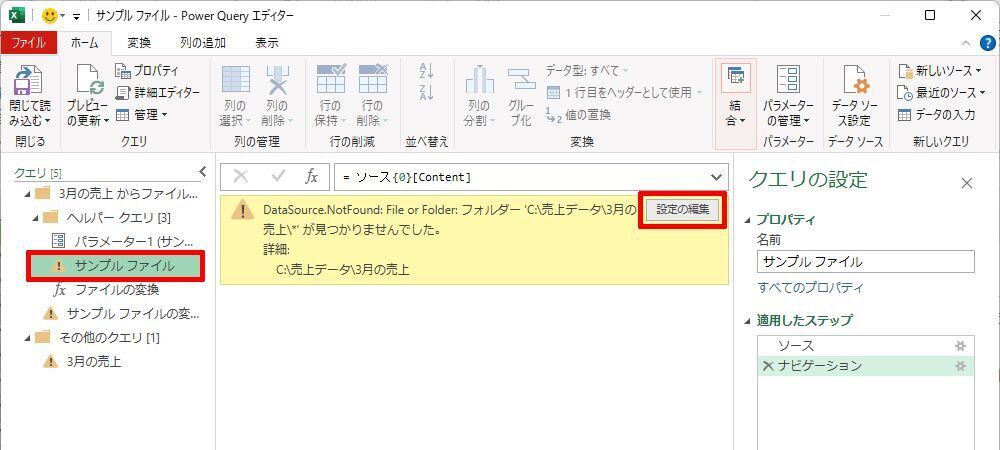Click Manage Parameters (パラメーターの管理) icon
Image resolution: width=1000 pixels, height=450 pixels.
click(x=788, y=79)
